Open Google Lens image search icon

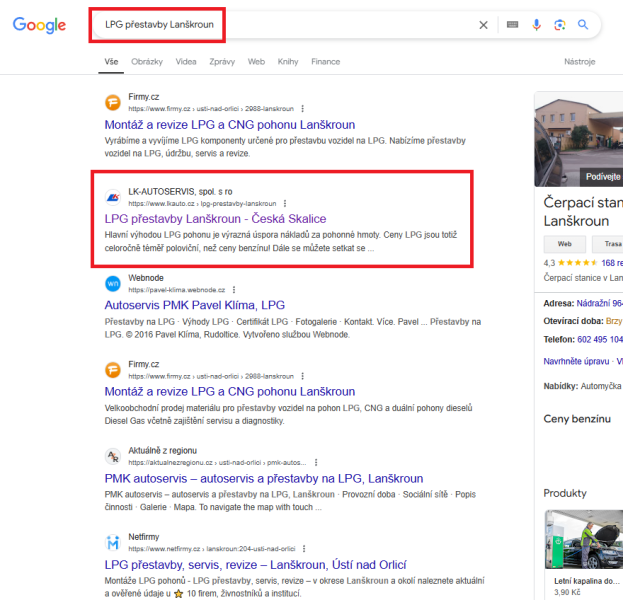point(560,25)
